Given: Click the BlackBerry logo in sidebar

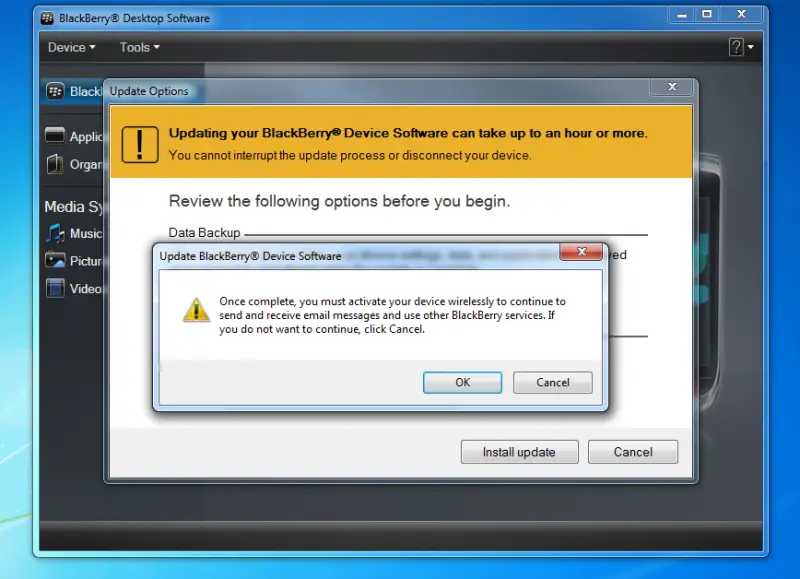Looking at the screenshot, I should [55, 91].
